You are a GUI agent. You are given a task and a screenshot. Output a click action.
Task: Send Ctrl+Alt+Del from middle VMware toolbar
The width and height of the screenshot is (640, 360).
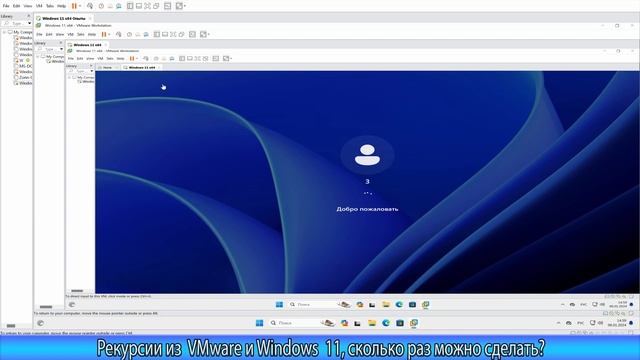coord(118,35)
